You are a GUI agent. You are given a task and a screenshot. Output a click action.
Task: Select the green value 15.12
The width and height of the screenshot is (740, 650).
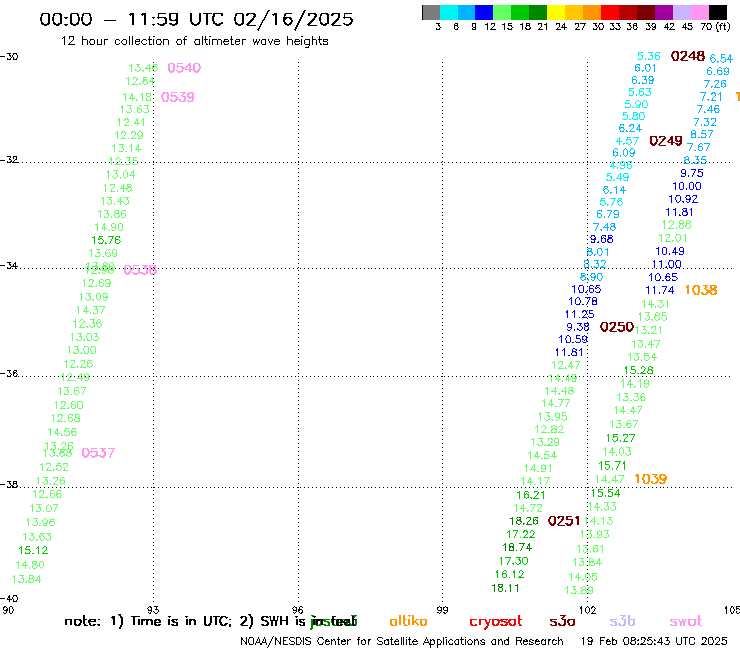(x=33, y=550)
